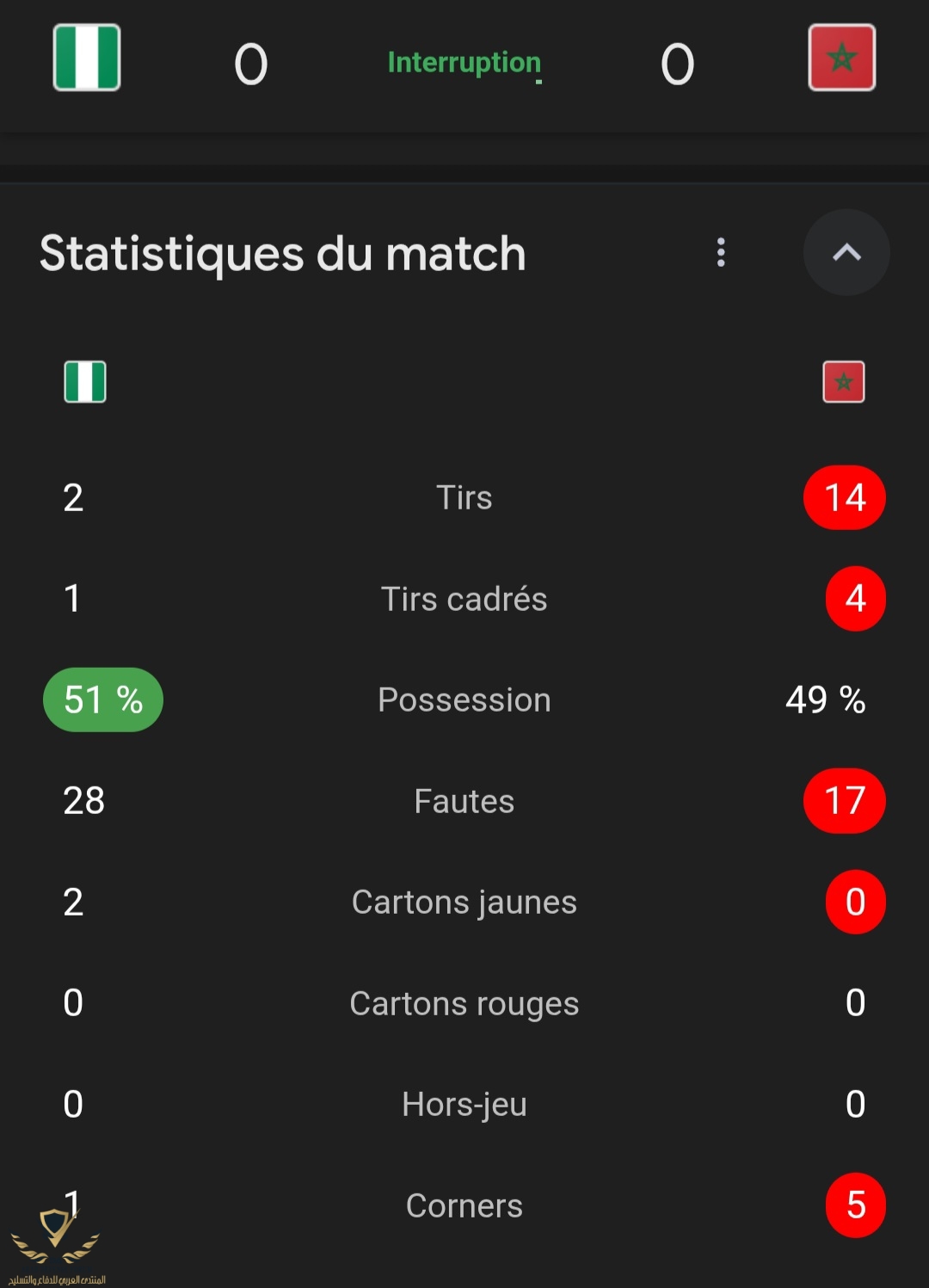Tap the Nigeria flag in the score header

pyautogui.click(x=87, y=58)
